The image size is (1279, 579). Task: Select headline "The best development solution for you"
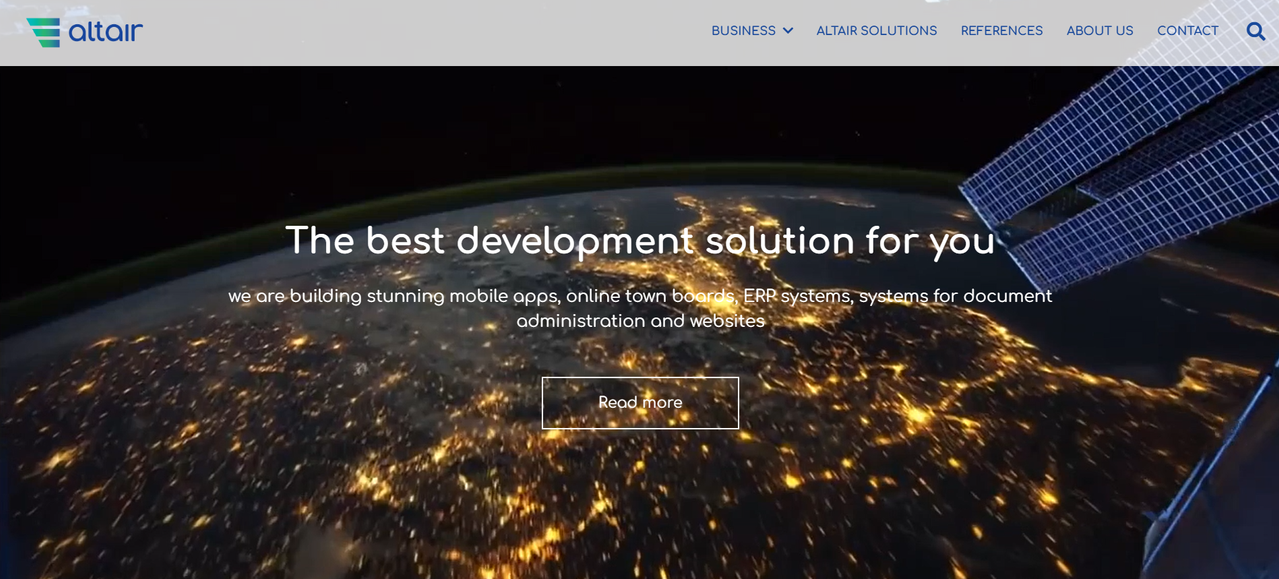tap(640, 242)
